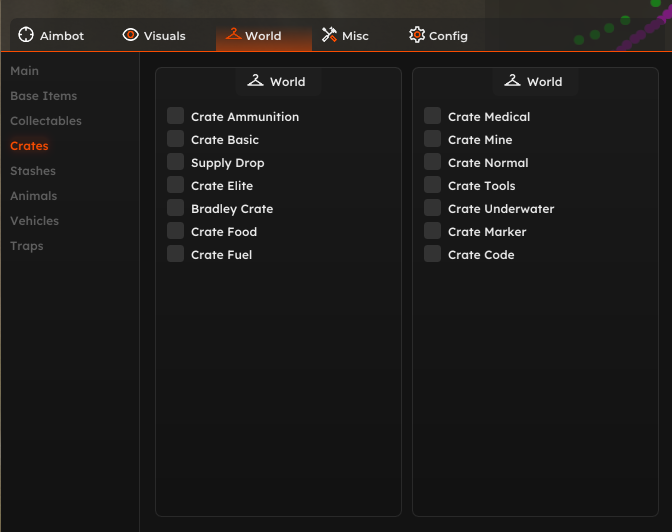
Task: Click the Aimbot crosshair icon
Action: click(26, 35)
